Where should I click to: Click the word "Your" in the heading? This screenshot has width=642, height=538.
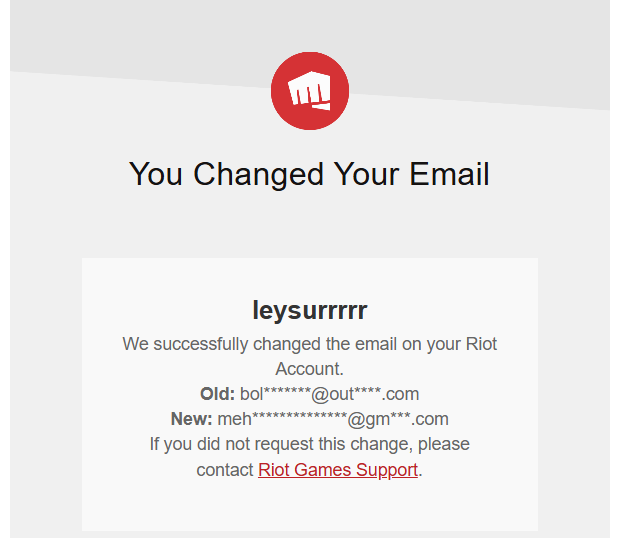366,174
